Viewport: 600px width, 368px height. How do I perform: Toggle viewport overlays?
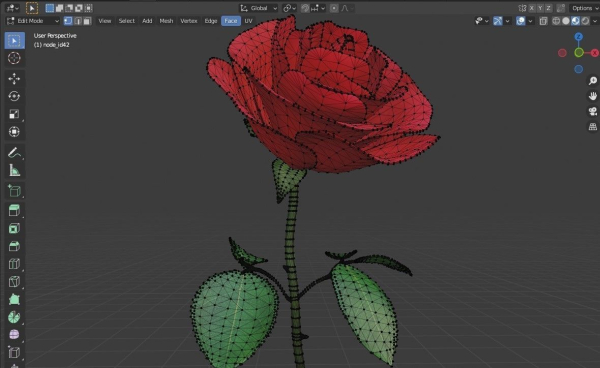tap(521, 21)
